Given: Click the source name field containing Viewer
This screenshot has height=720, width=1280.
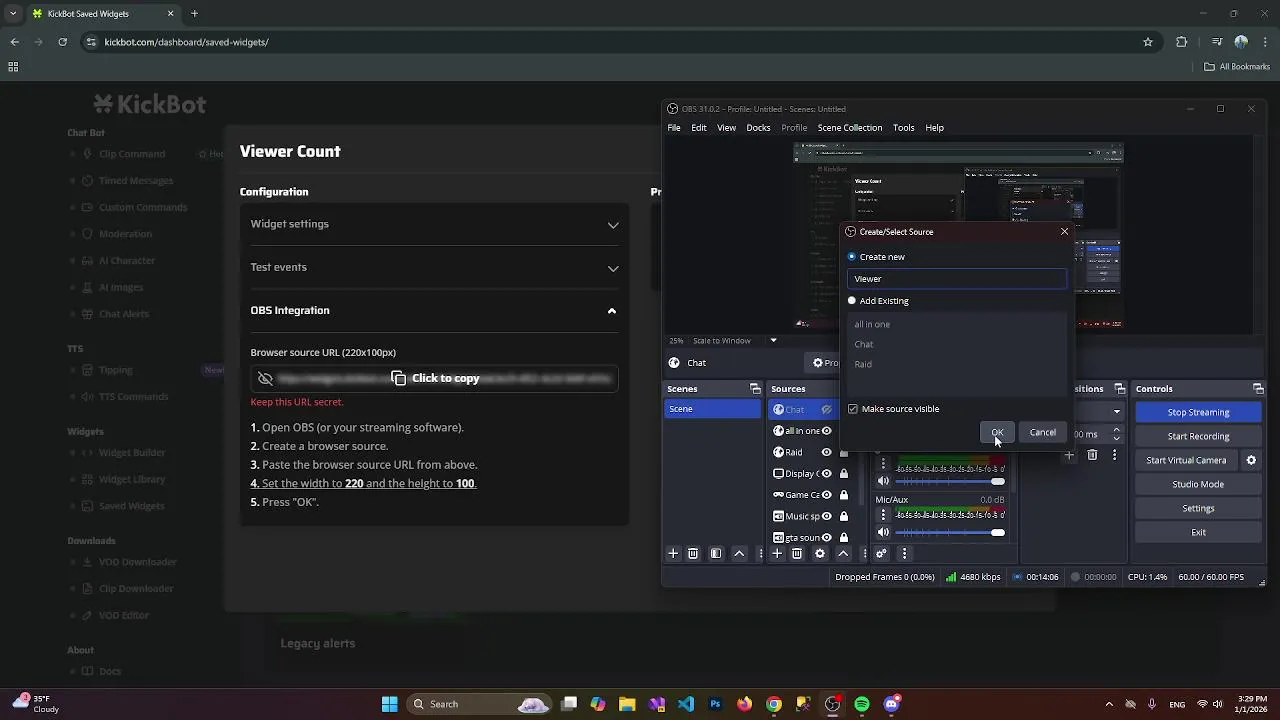Looking at the screenshot, I should (957, 279).
